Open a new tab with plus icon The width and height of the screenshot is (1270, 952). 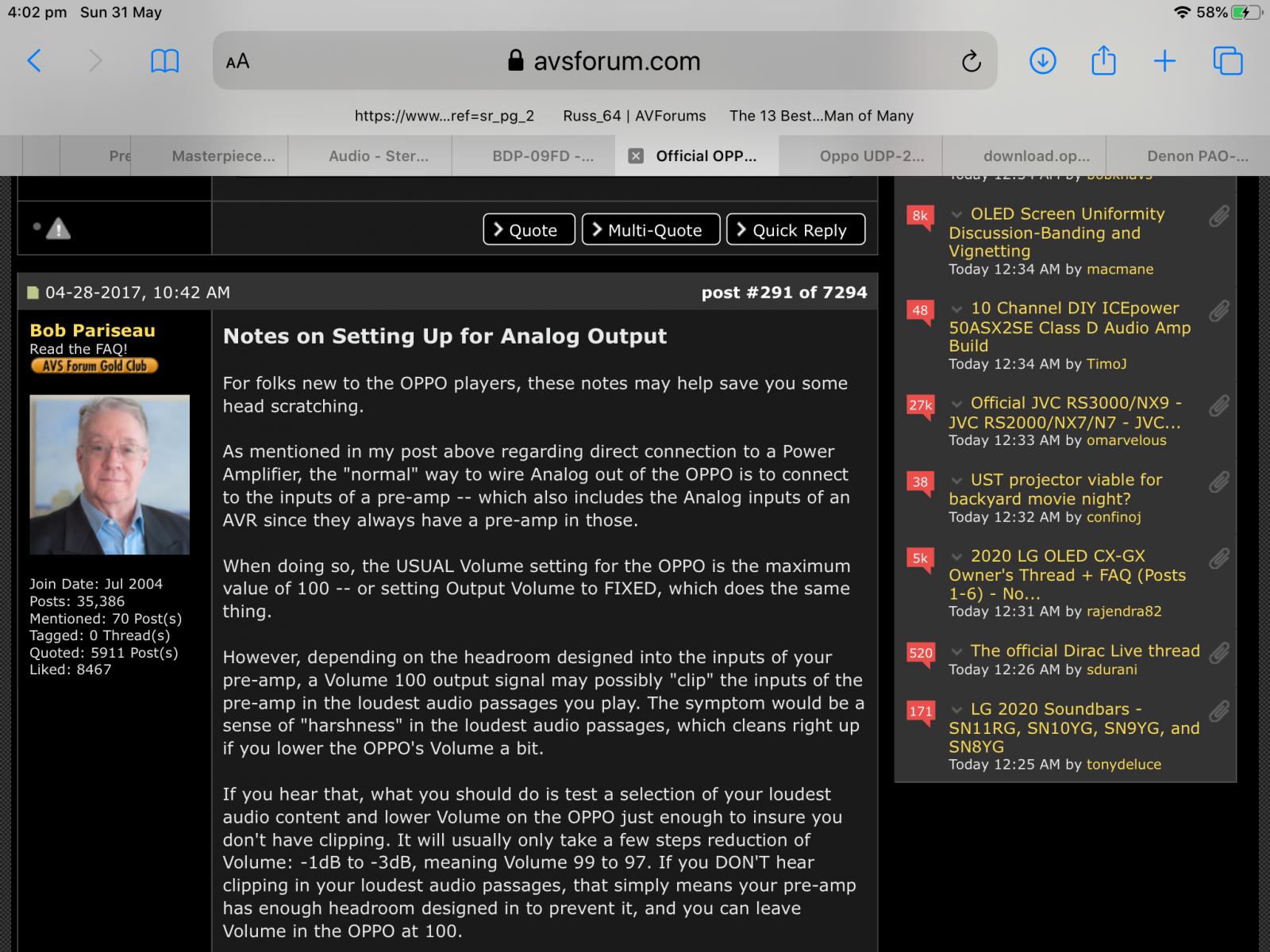click(1164, 60)
